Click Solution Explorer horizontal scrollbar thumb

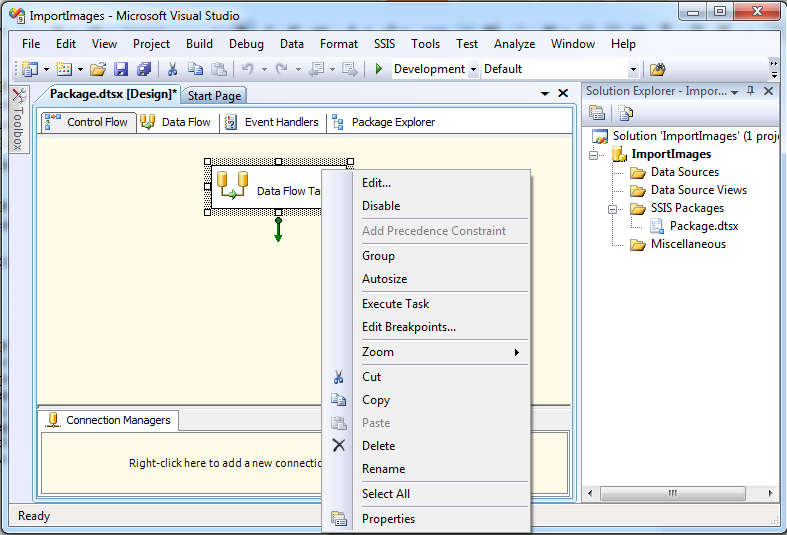pyautogui.click(x=673, y=493)
